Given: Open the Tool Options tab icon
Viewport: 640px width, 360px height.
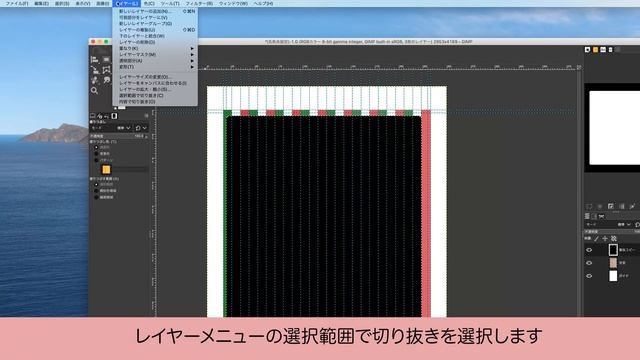Looking at the screenshot, I should click(93, 116).
